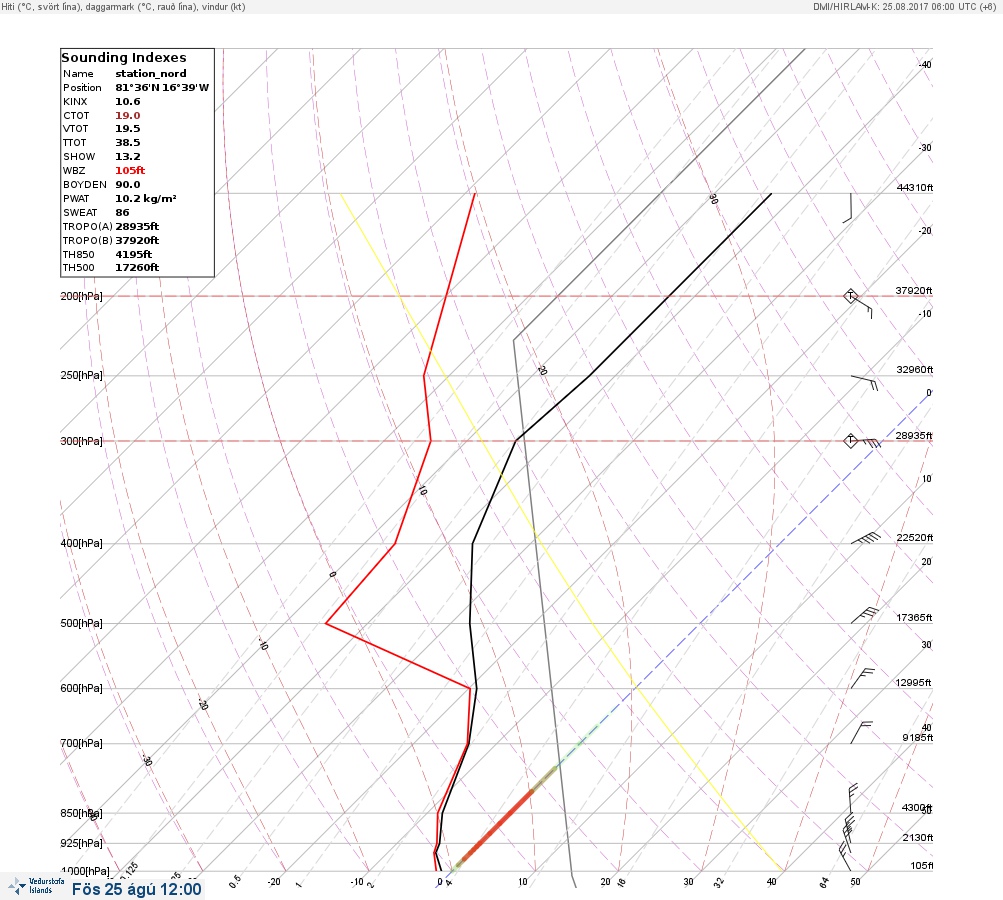Screen dimensions: 1003x900
Task: Select TTOT value 38.5
Action: (128, 143)
